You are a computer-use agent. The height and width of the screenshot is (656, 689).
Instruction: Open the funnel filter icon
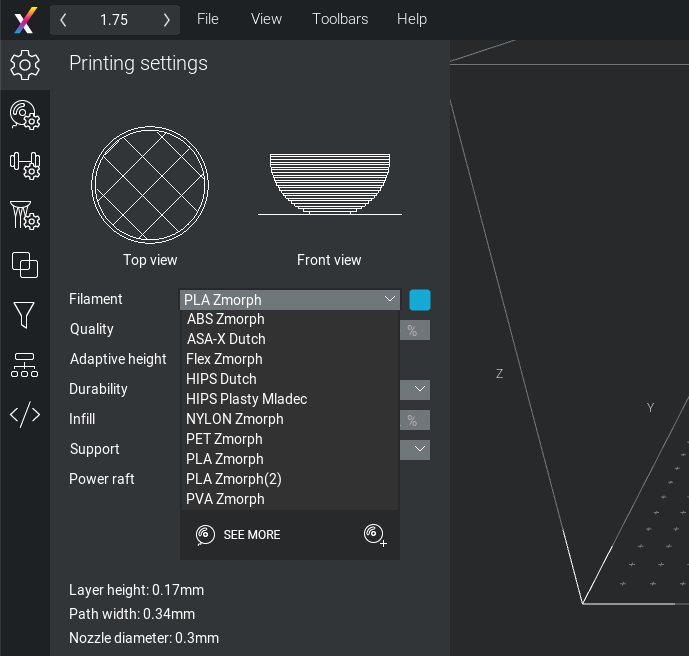pos(24,315)
